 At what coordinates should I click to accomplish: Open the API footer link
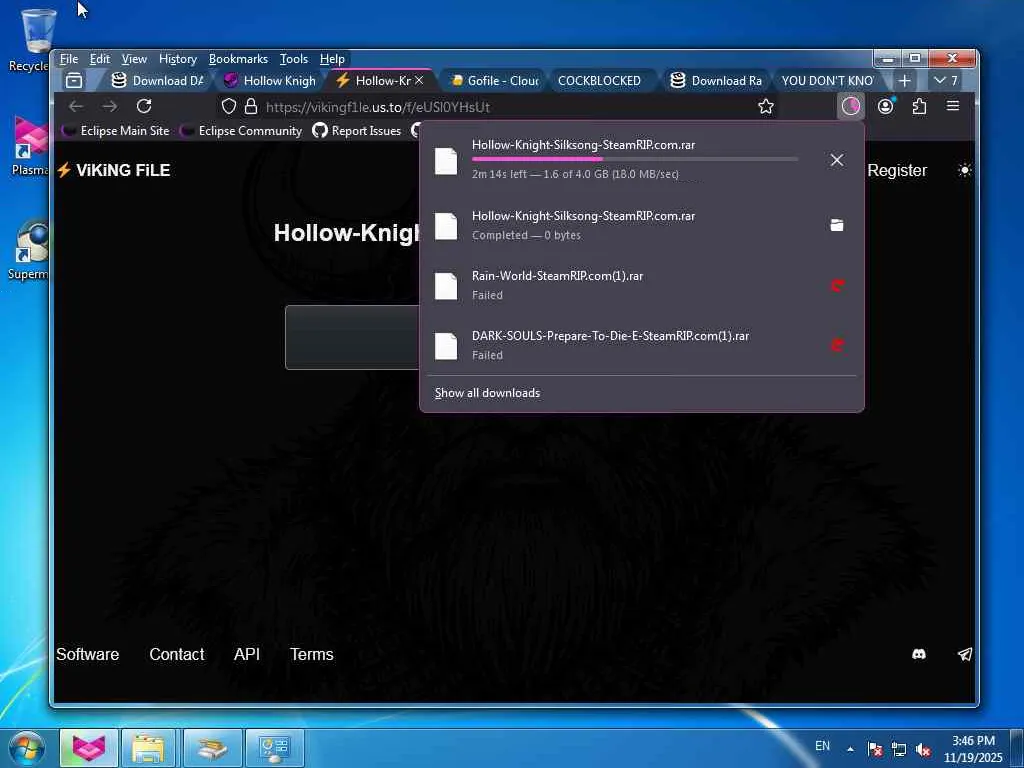(247, 654)
